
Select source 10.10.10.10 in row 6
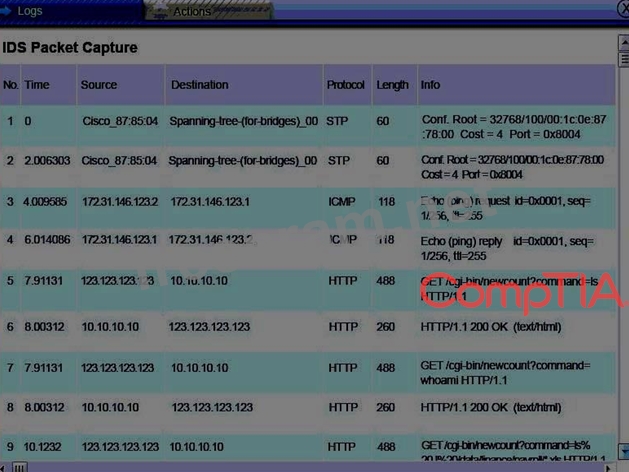coord(110,327)
